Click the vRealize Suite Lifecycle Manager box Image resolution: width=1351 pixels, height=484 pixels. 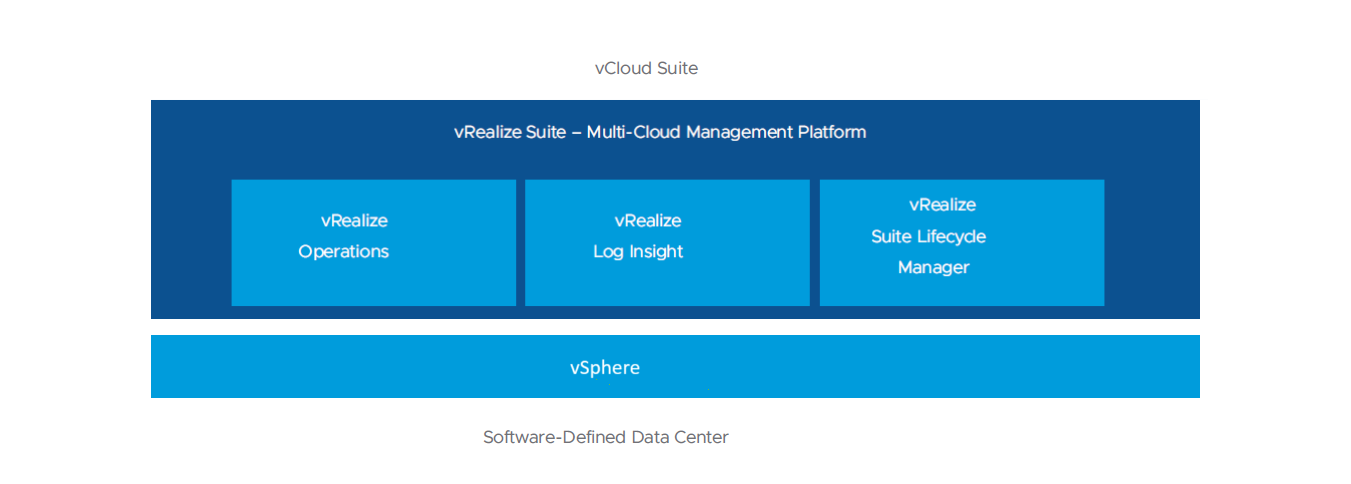pyautogui.click(x=962, y=242)
